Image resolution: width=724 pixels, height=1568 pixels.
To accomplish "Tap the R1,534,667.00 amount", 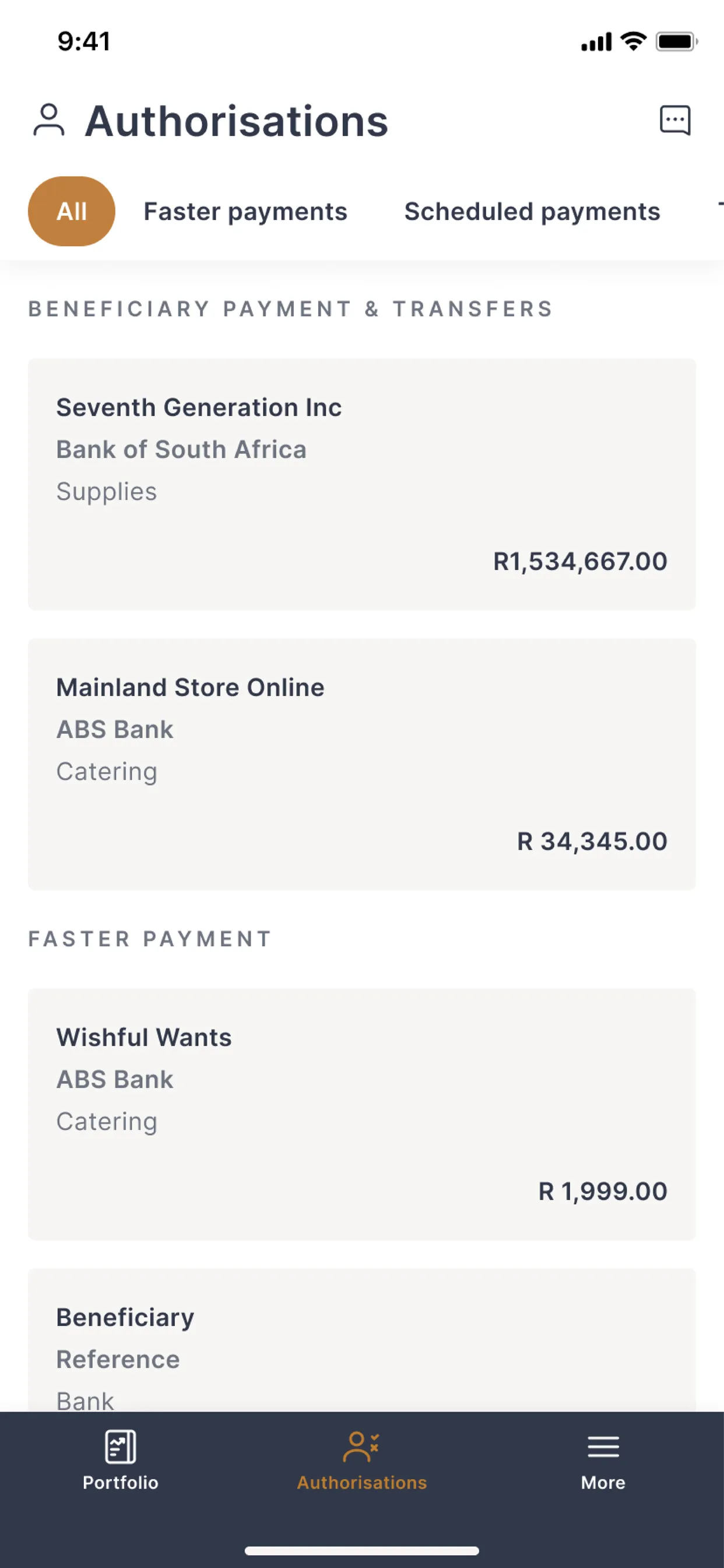I will point(580,561).
